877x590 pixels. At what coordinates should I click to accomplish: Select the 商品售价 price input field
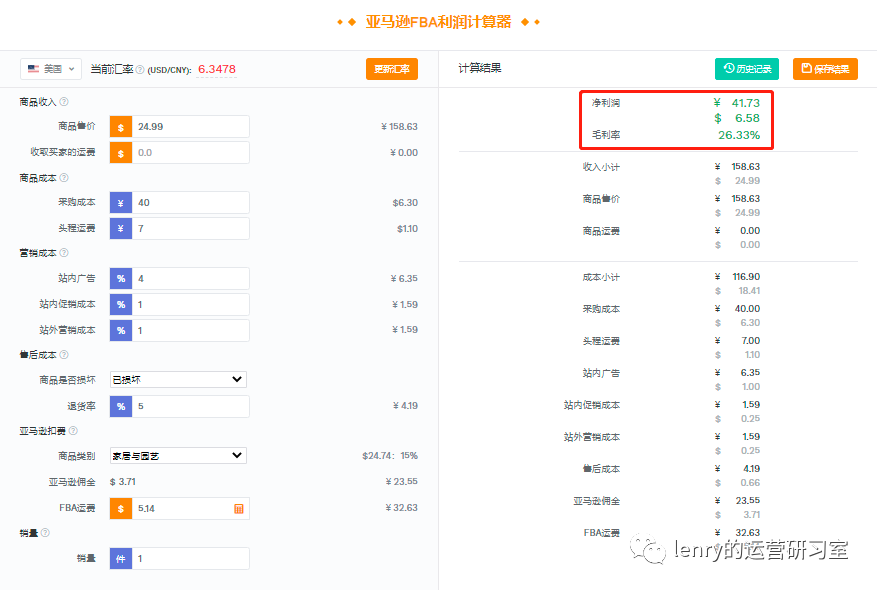(x=190, y=127)
